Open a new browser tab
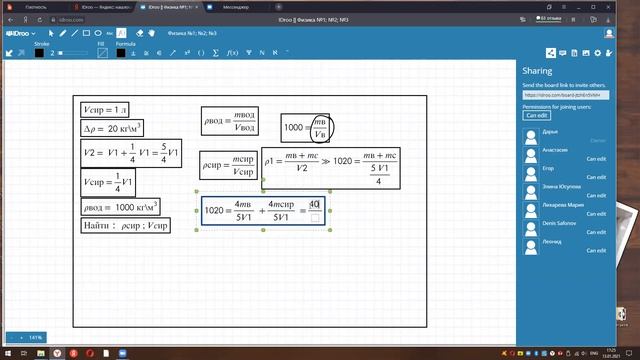 pos(279,7)
